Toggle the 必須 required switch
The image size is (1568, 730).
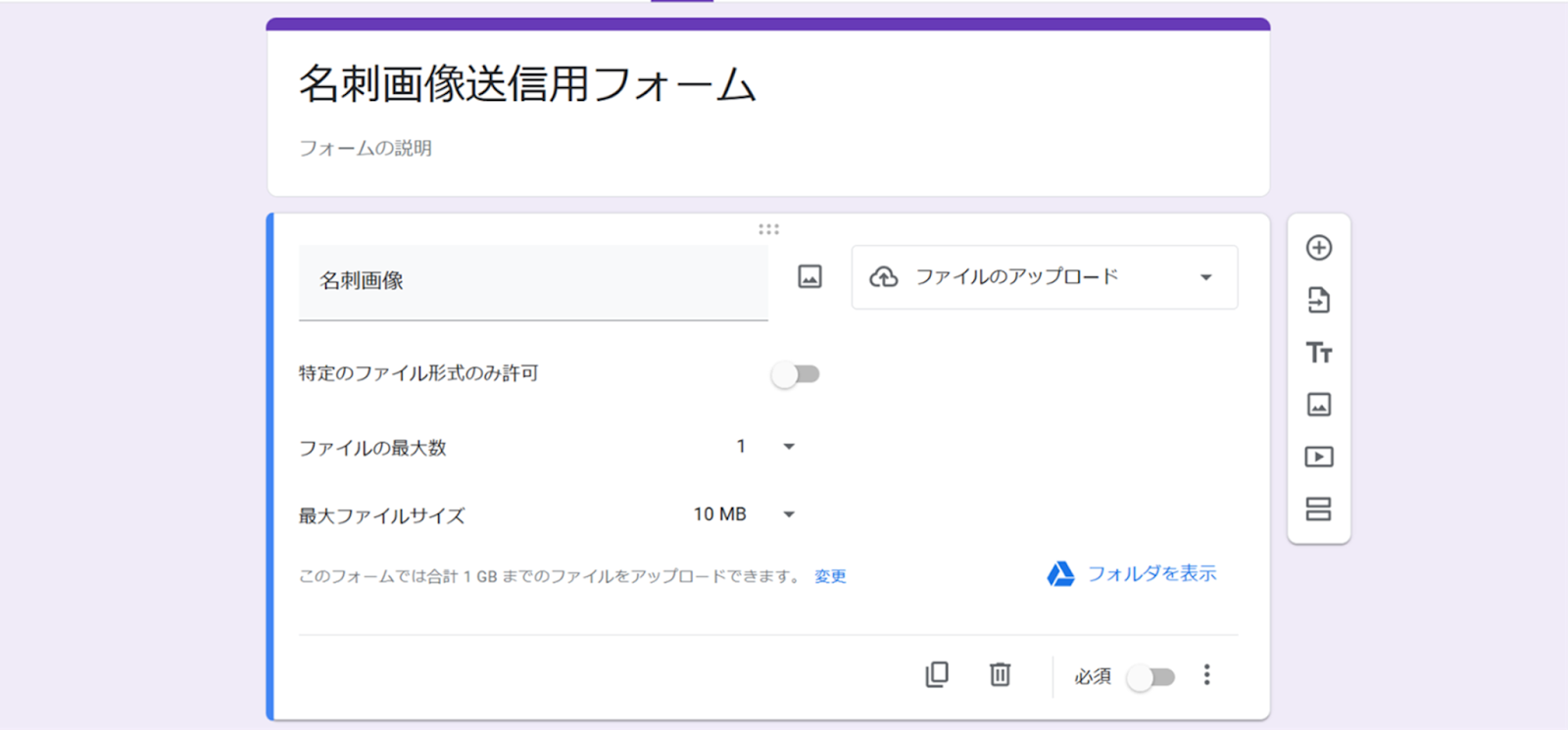coord(1151,677)
